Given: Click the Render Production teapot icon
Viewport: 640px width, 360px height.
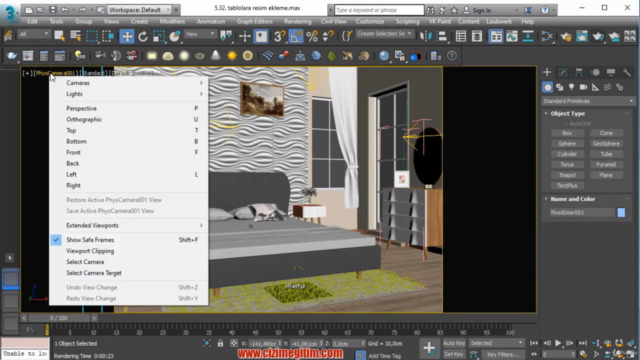Looking at the screenshot, I should [598, 36].
